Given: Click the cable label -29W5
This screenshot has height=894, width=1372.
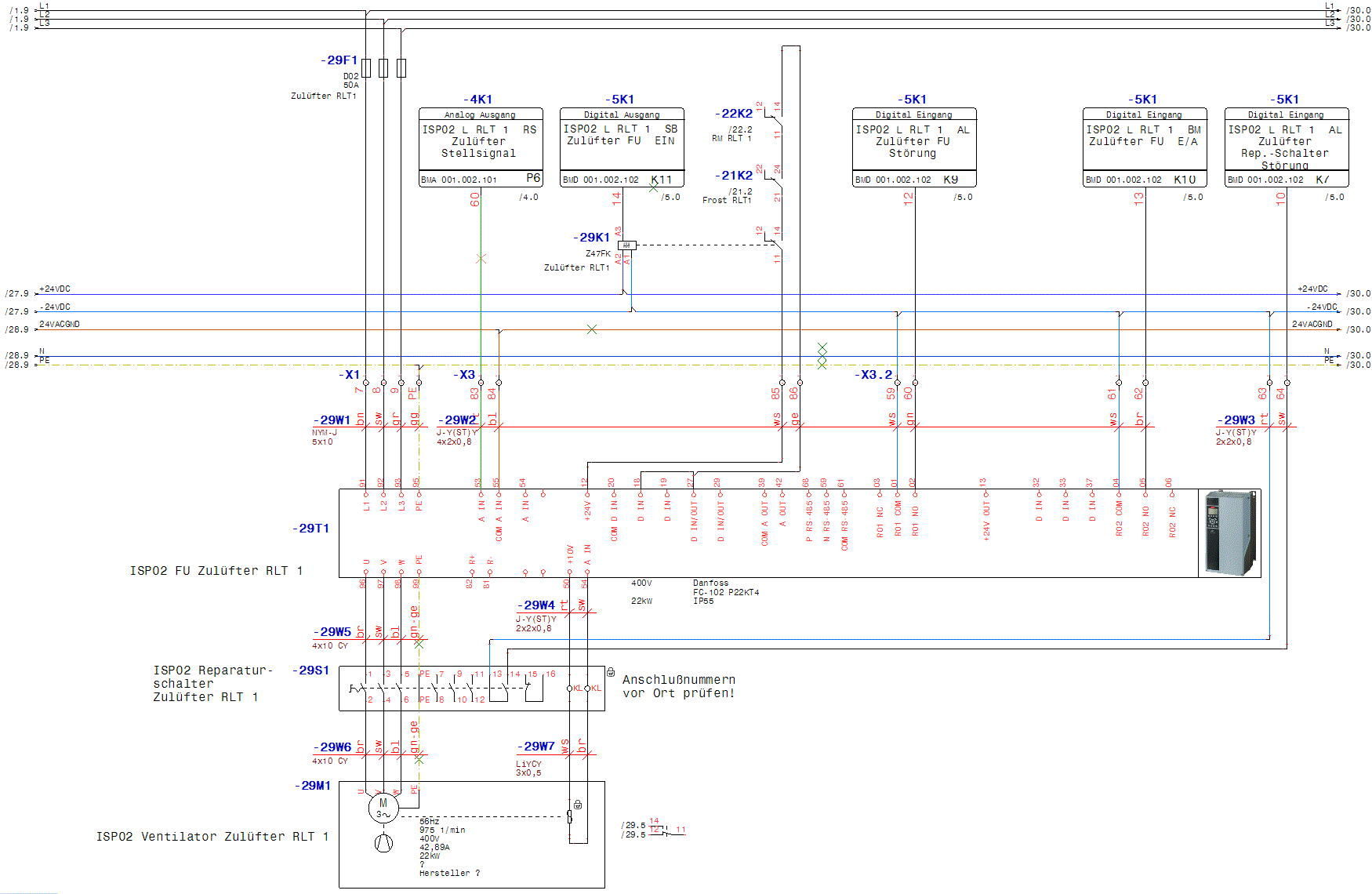Looking at the screenshot, I should pos(332,632).
